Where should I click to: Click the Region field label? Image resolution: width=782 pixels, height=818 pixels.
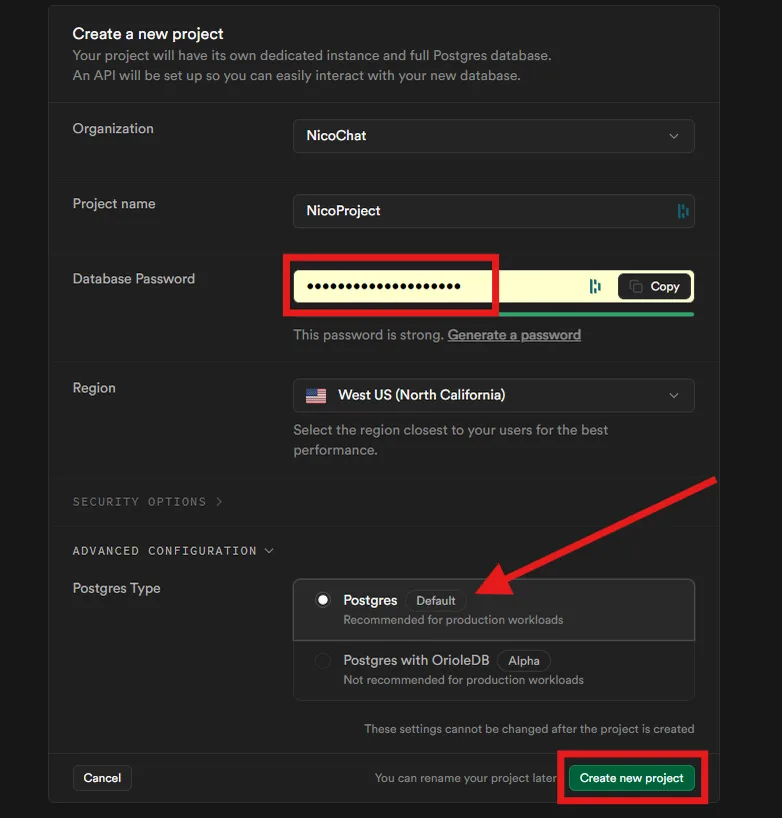pos(94,388)
